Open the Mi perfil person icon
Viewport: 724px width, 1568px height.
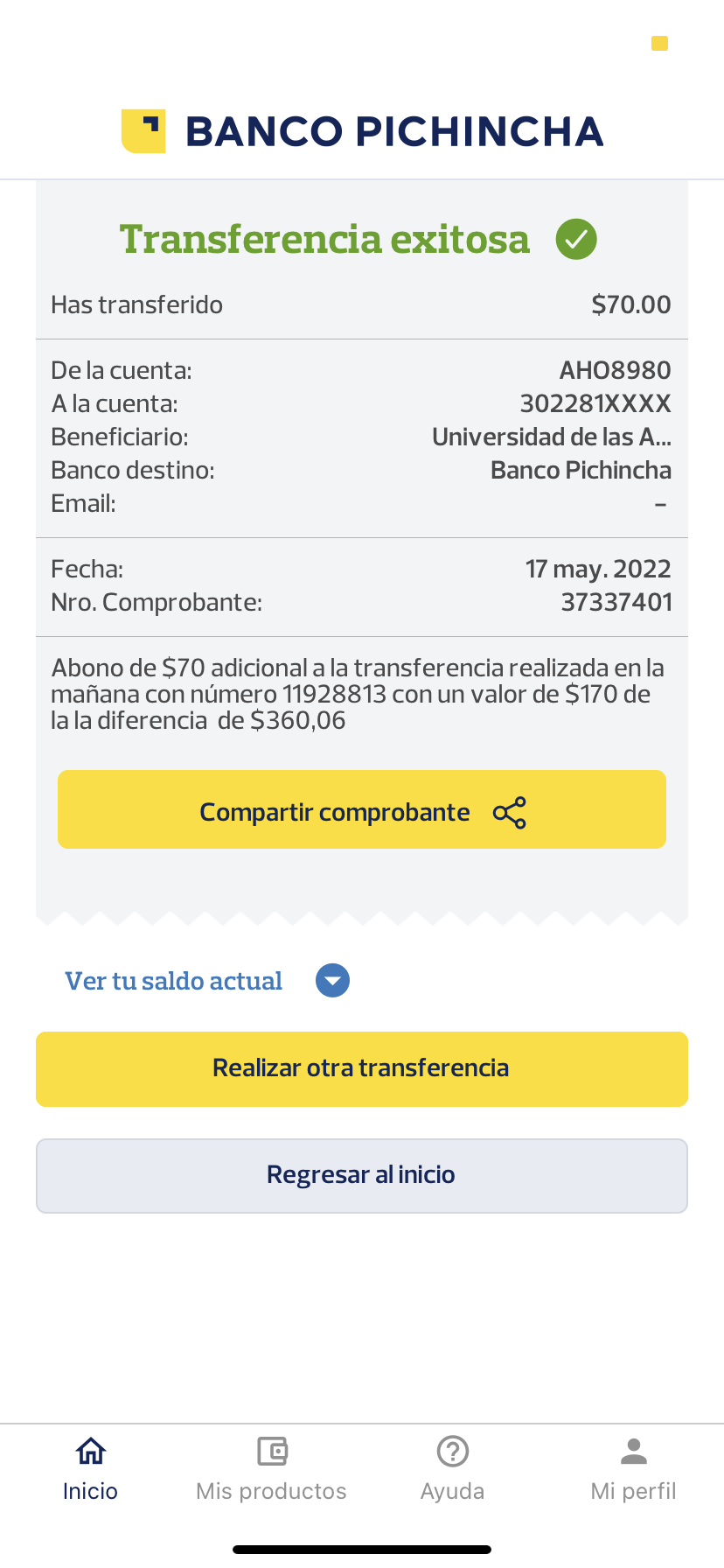(634, 1452)
